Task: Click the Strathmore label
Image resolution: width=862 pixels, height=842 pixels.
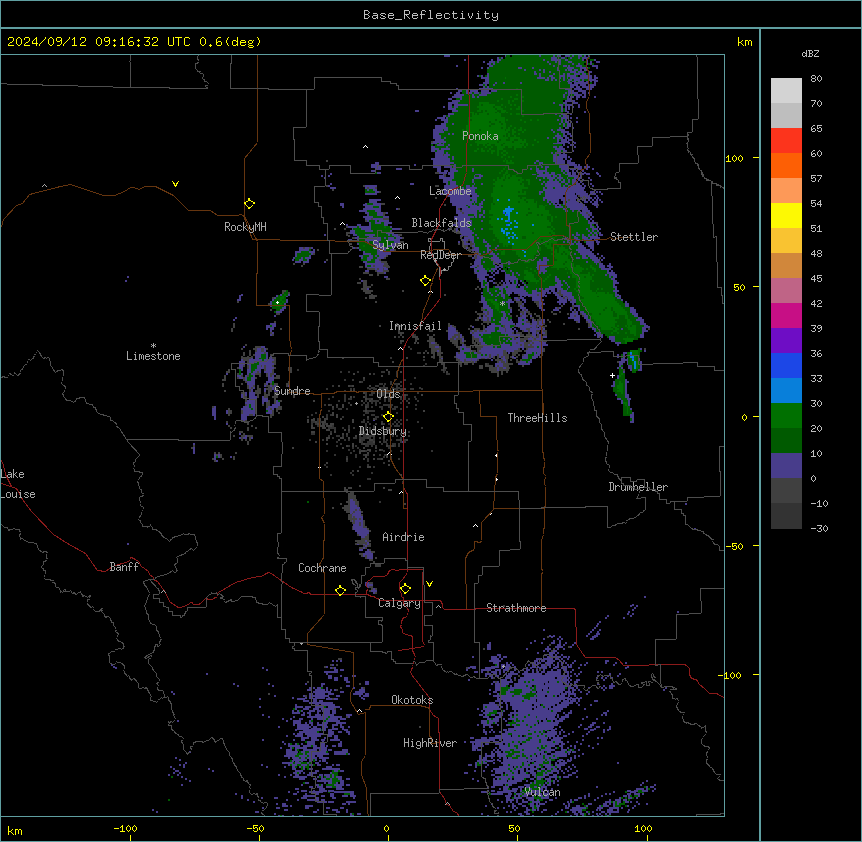Action: 516,608
